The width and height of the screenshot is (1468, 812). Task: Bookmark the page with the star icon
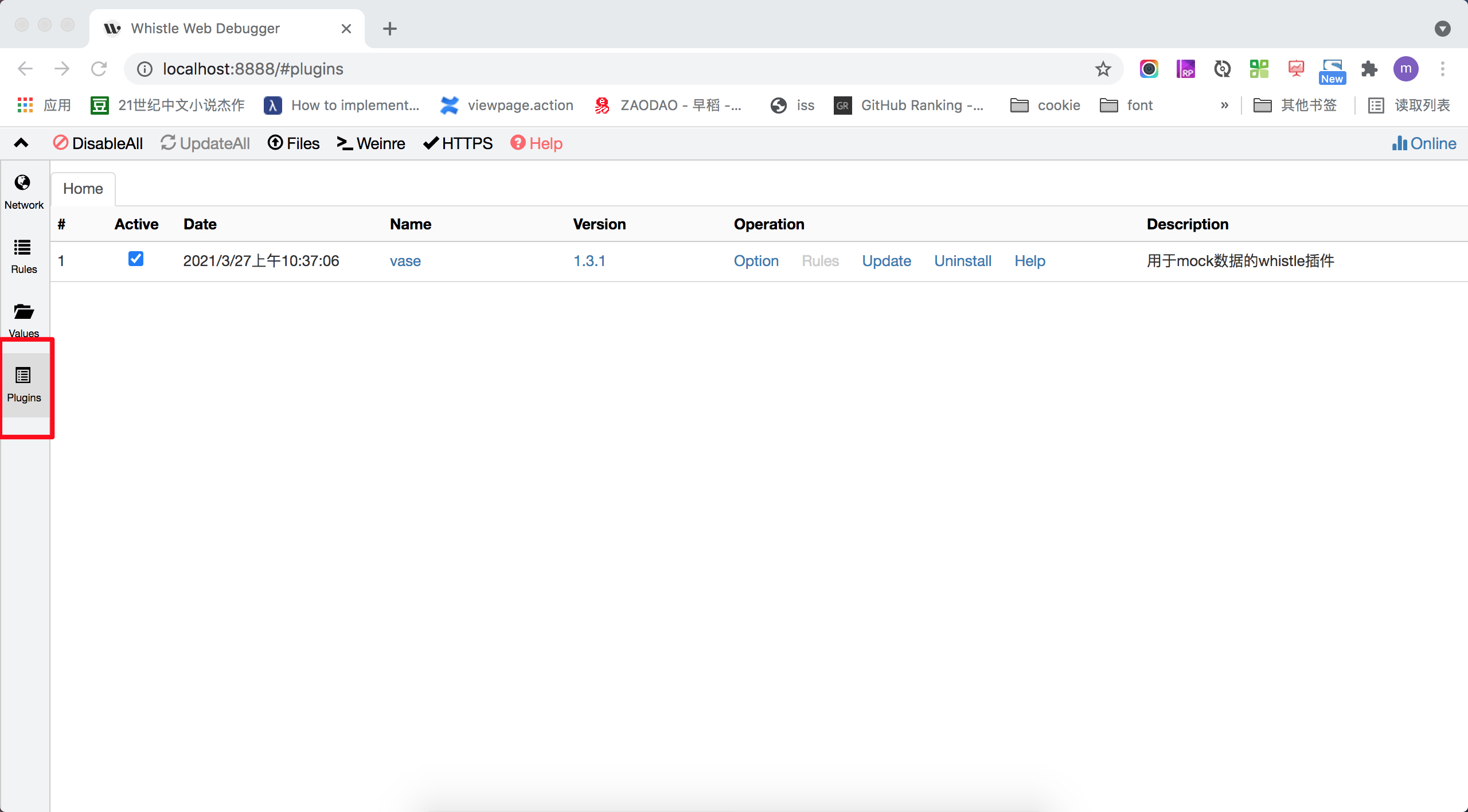click(1103, 69)
